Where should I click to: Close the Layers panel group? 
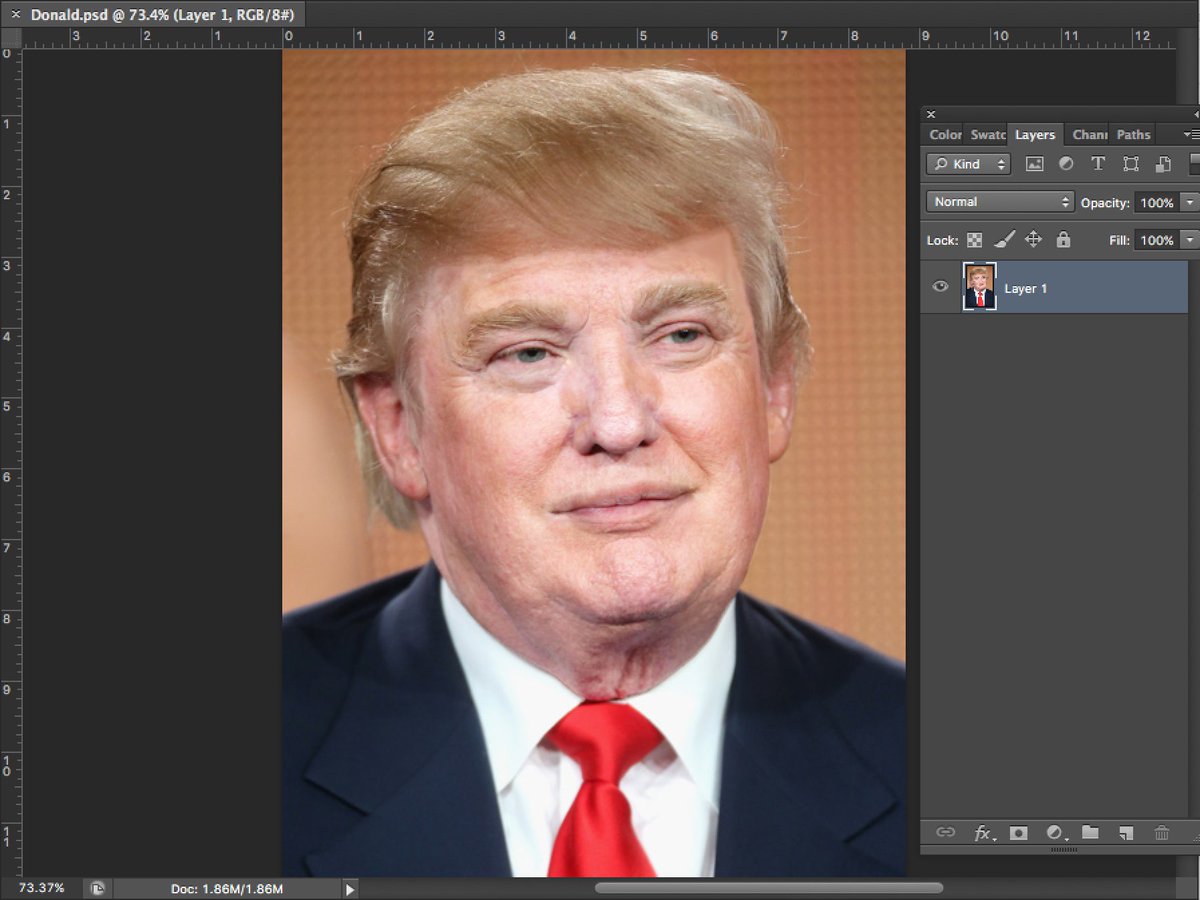[x=931, y=114]
